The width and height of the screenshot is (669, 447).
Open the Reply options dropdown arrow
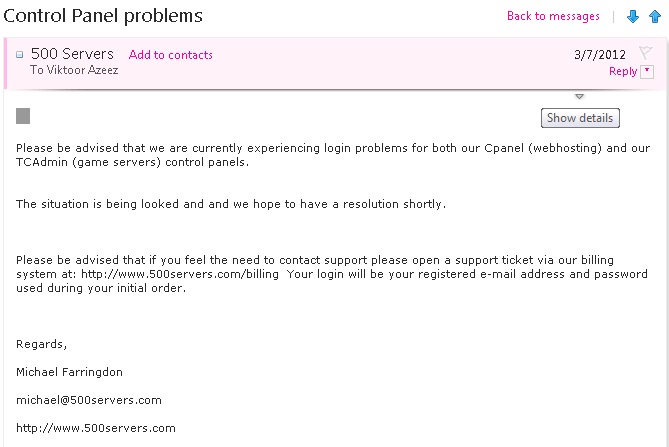pyautogui.click(x=646, y=71)
